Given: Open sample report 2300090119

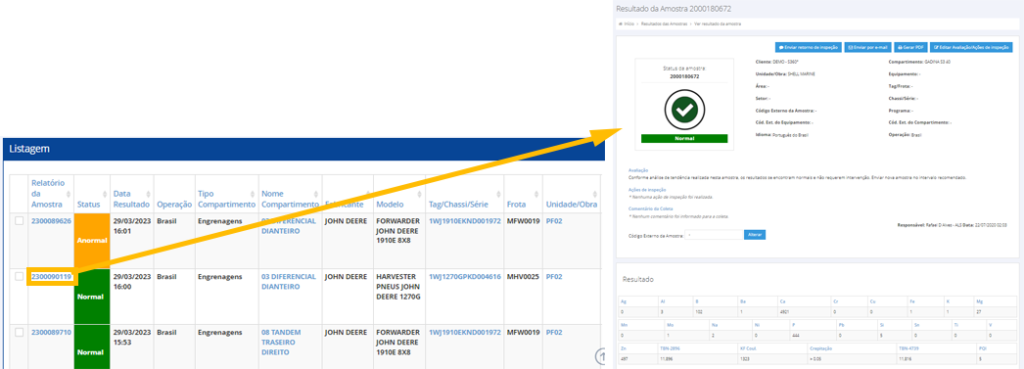Looking at the screenshot, I should tap(52, 277).
